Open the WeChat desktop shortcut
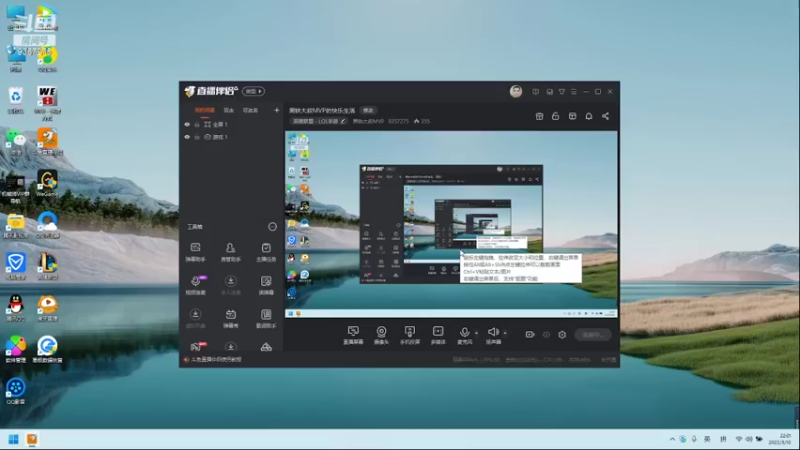The width and height of the screenshot is (800, 450). (16, 142)
